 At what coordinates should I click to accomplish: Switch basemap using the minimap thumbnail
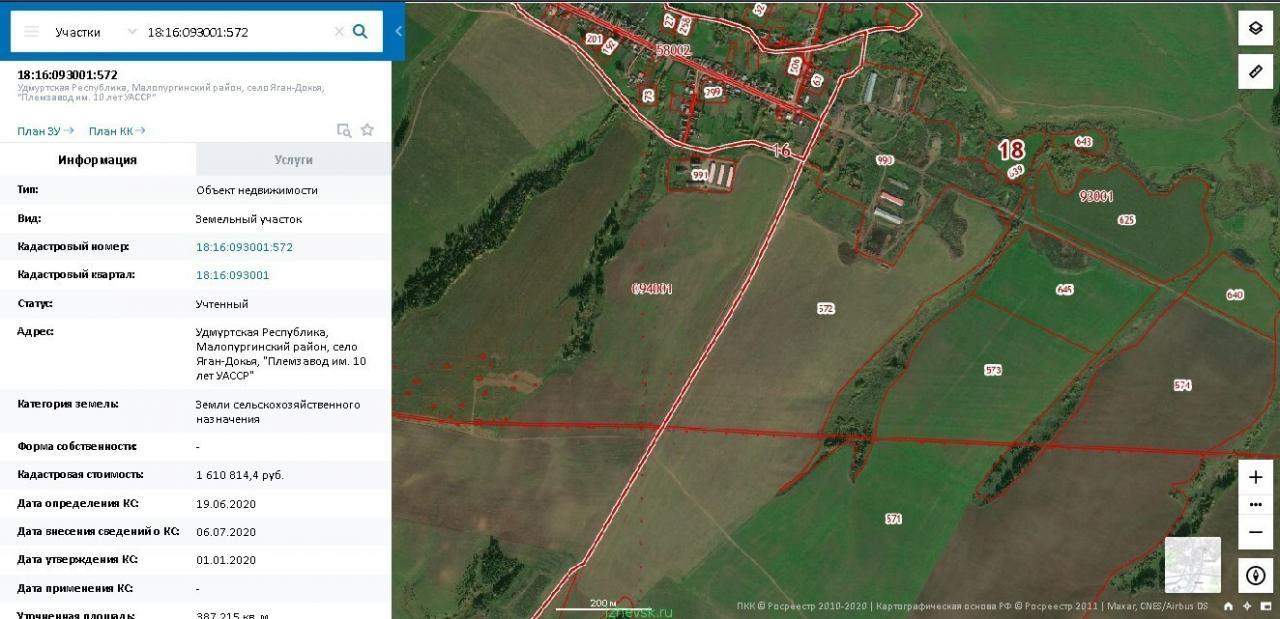[x=1192, y=565]
